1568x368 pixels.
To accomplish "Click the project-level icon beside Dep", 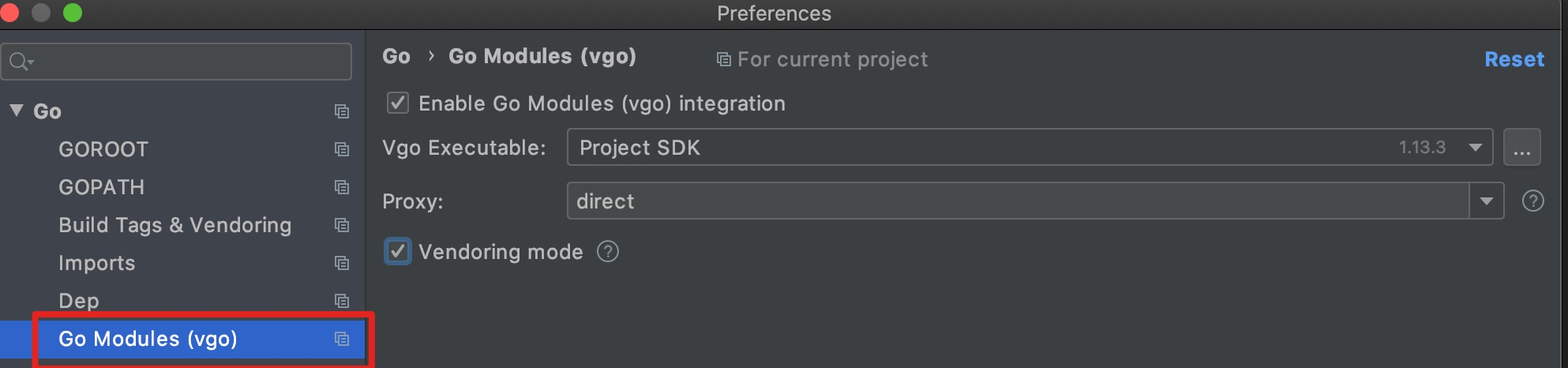I will coord(342,301).
